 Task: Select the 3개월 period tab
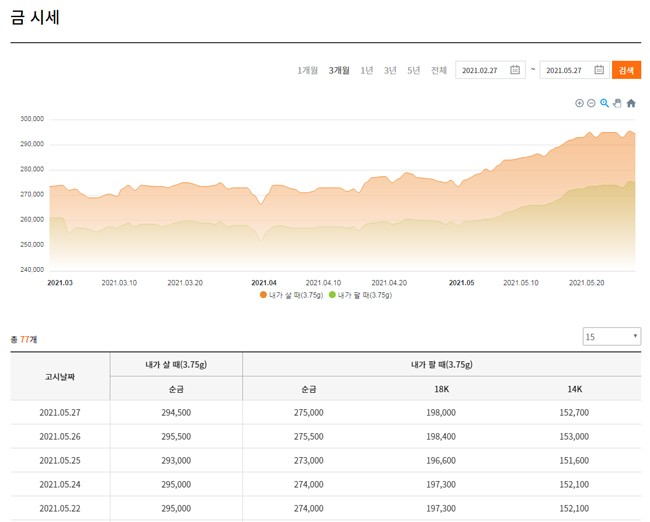339,70
